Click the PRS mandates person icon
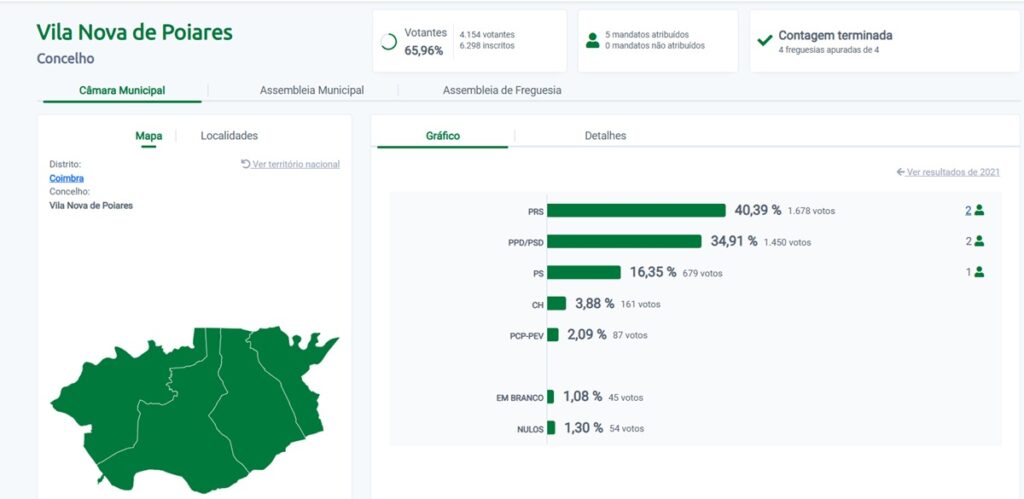Image resolution: width=1024 pixels, height=499 pixels. coord(979,210)
